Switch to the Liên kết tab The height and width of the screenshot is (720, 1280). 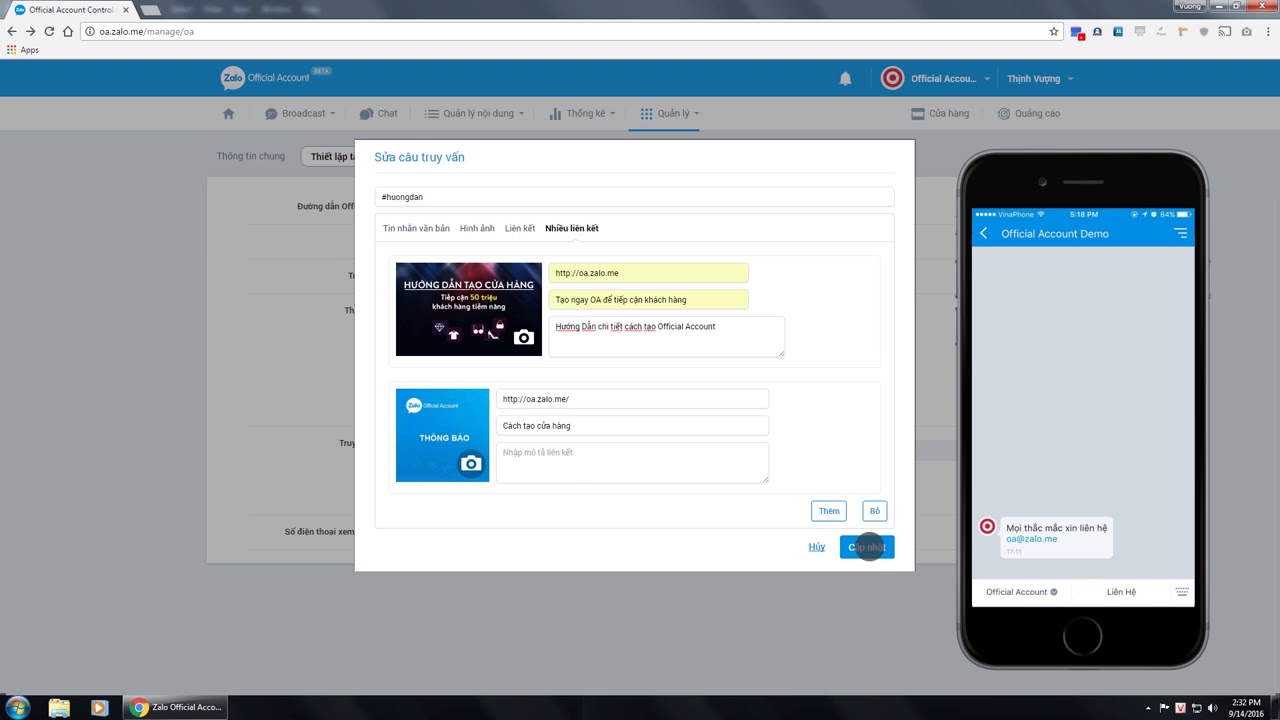pos(520,228)
